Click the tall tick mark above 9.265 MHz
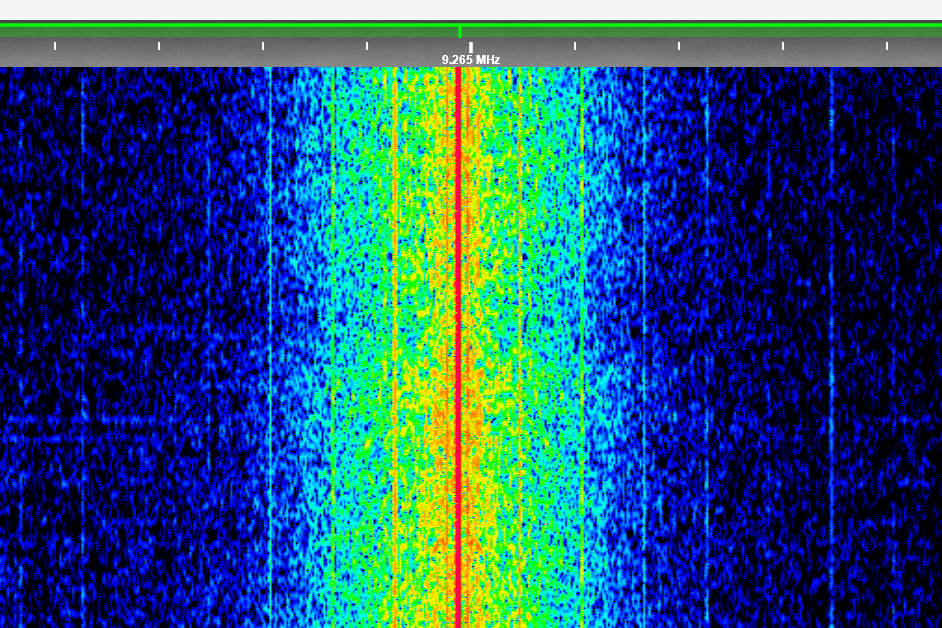 click(x=471, y=46)
